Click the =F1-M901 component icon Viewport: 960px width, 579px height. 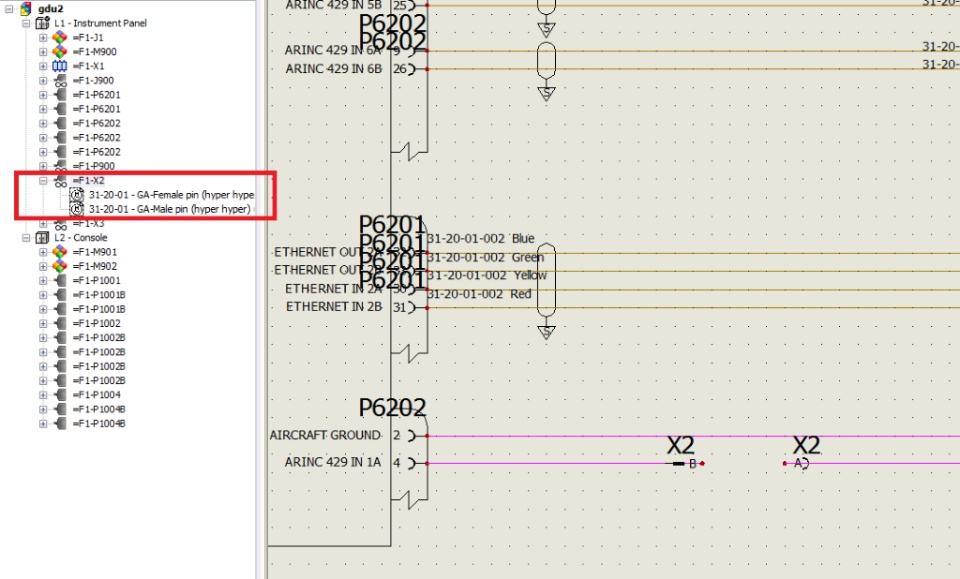(x=59, y=252)
